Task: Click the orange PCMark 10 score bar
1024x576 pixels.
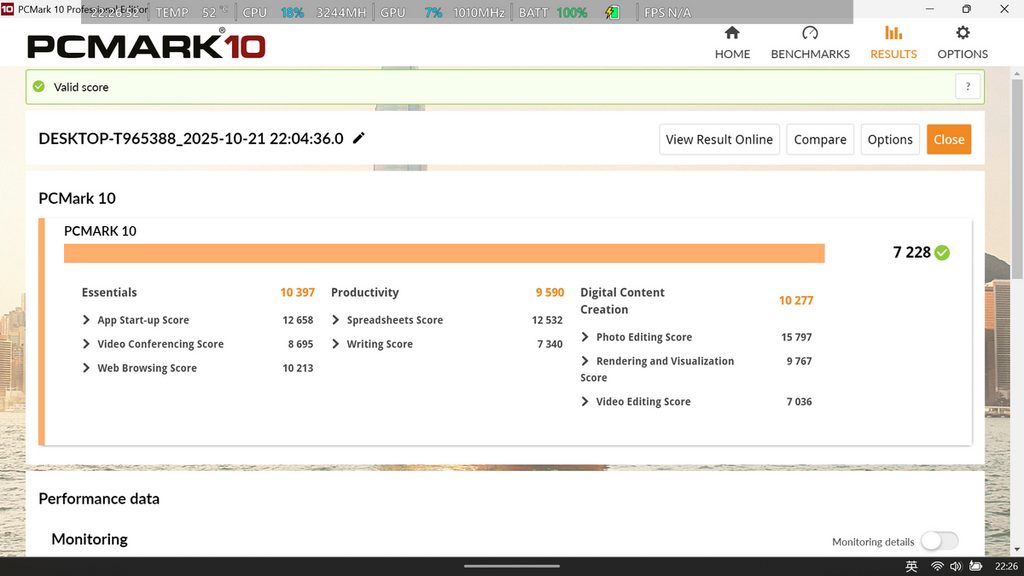Action: click(x=444, y=253)
